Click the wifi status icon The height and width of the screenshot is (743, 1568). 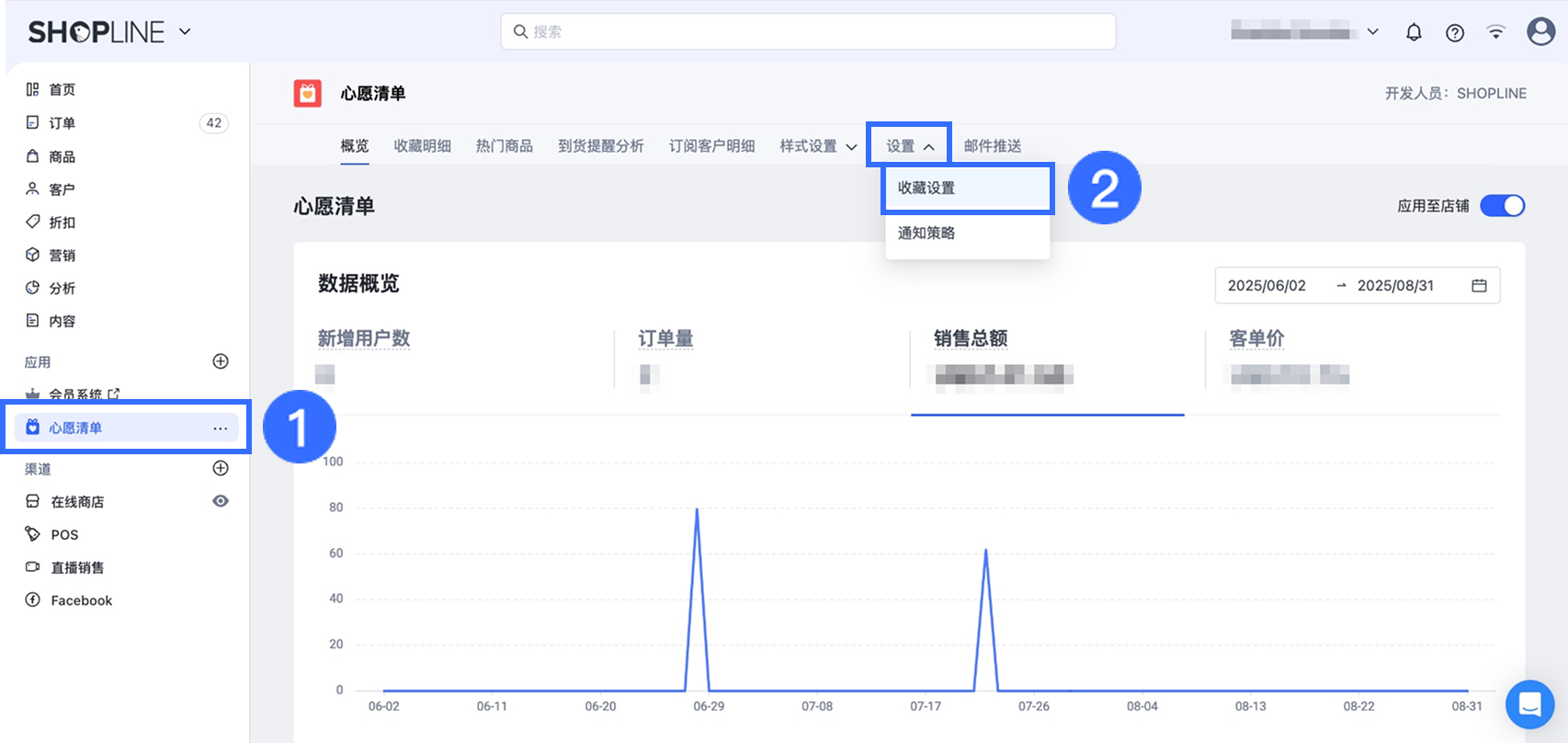point(1496,33)
